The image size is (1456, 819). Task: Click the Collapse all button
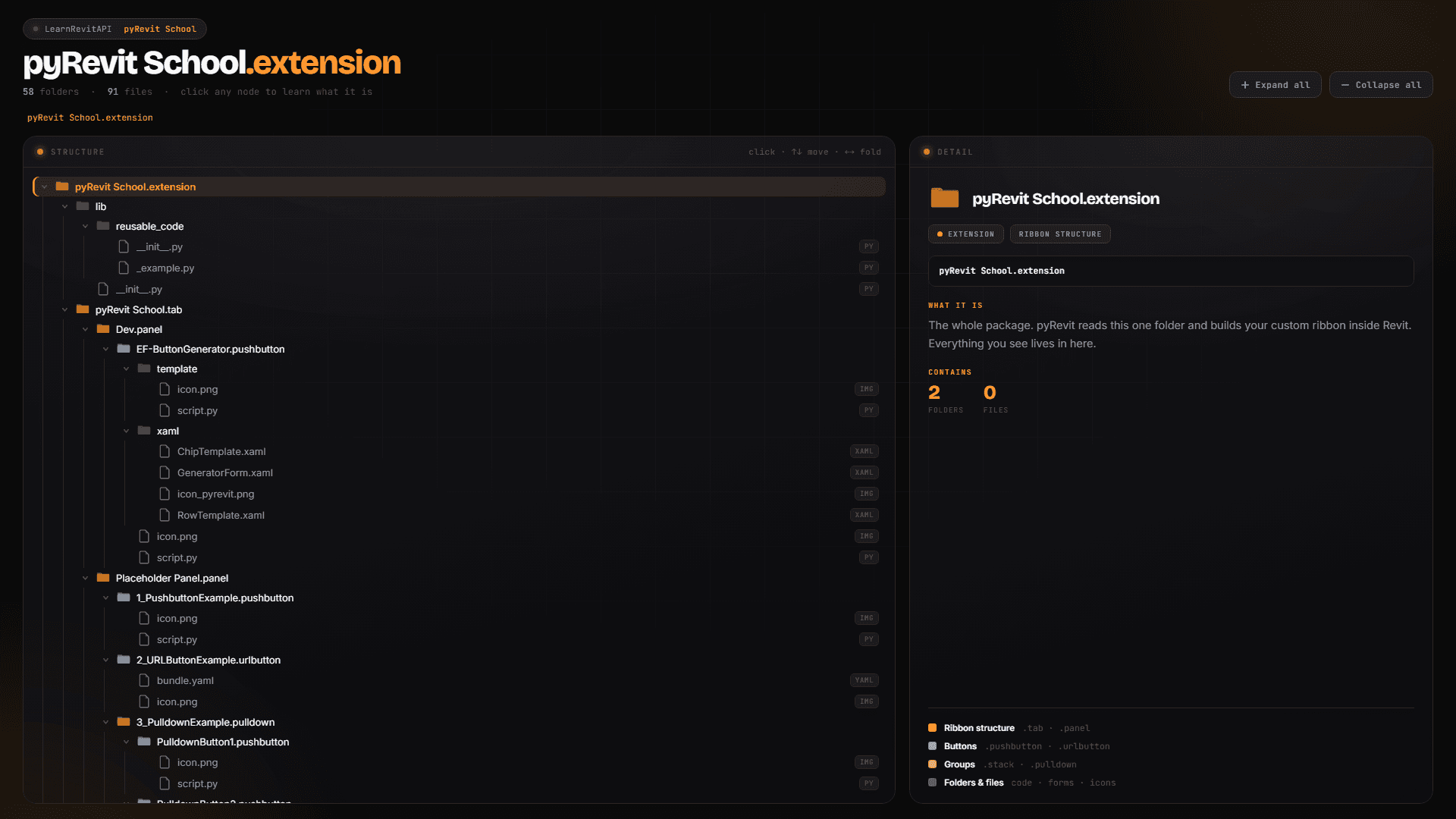1381,85
